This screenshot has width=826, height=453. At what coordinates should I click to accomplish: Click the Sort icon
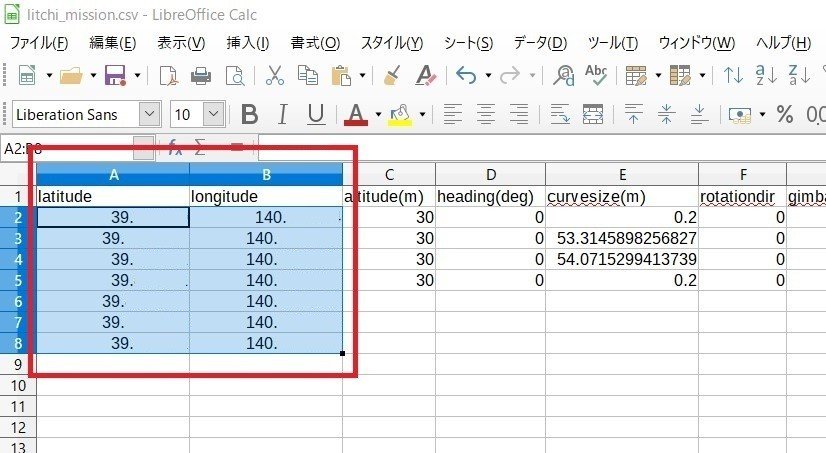click(x=733, y=75)
